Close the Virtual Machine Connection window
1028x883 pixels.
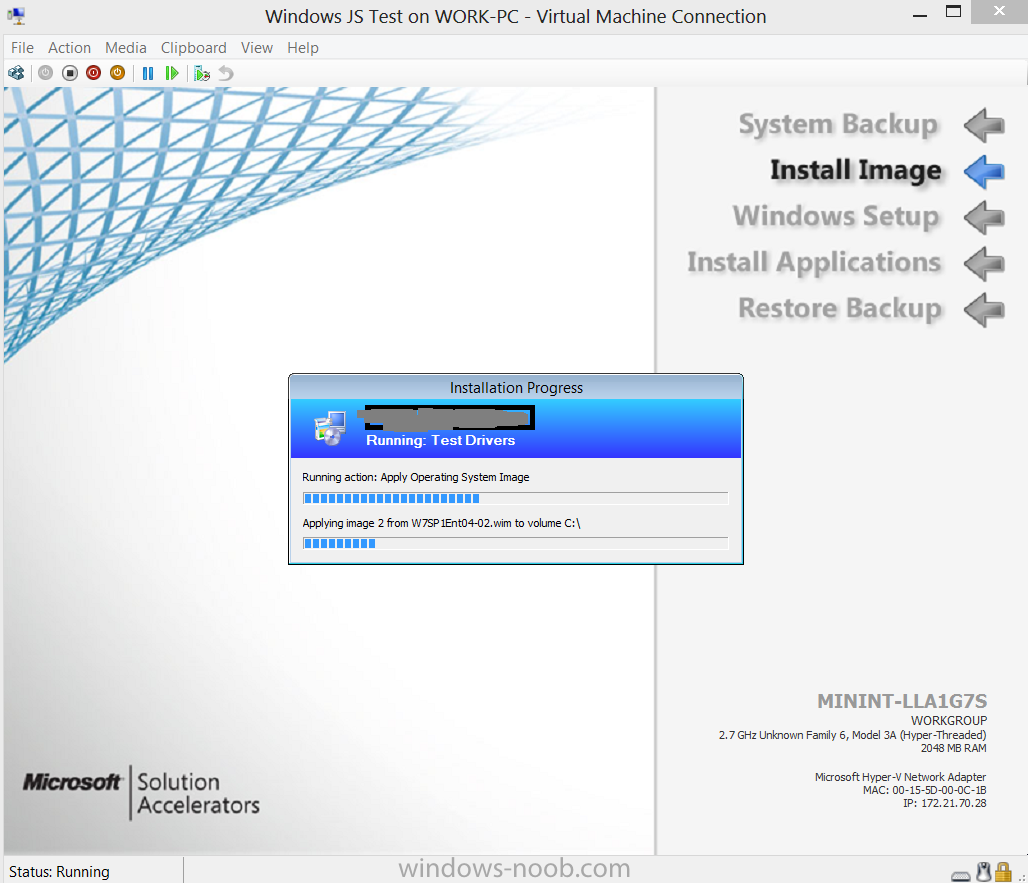pos(999,12)
